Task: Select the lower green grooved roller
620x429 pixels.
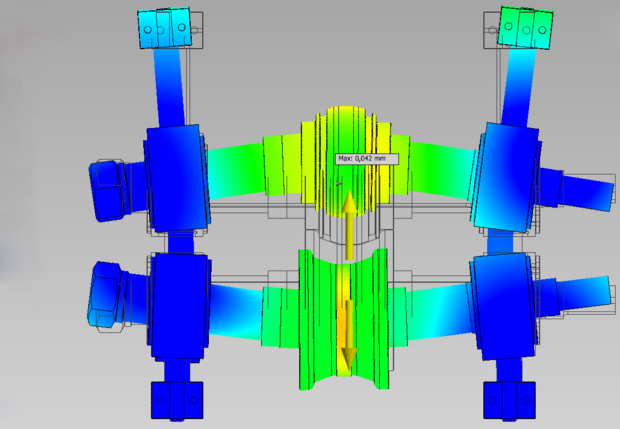Action: click(344, 319)
